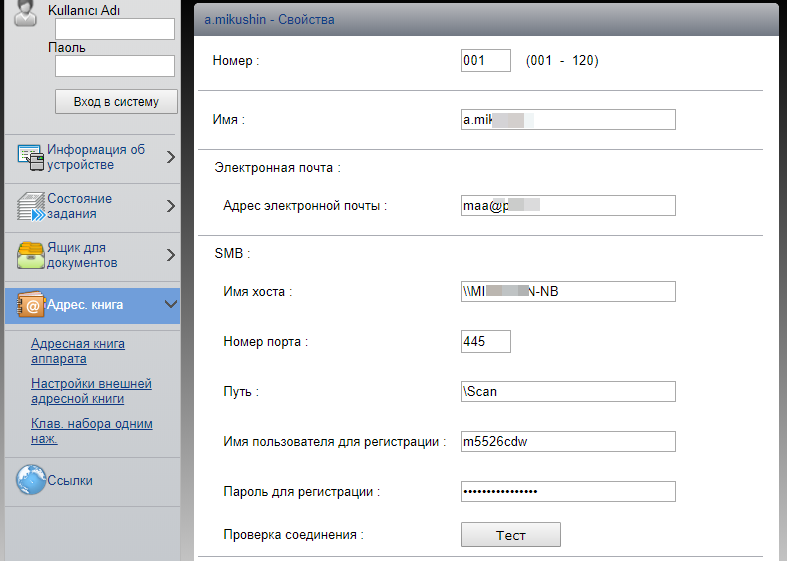787x561 pixels.
Task: Click the '(001 - 120)' range text
Action: tap(562, 61)
